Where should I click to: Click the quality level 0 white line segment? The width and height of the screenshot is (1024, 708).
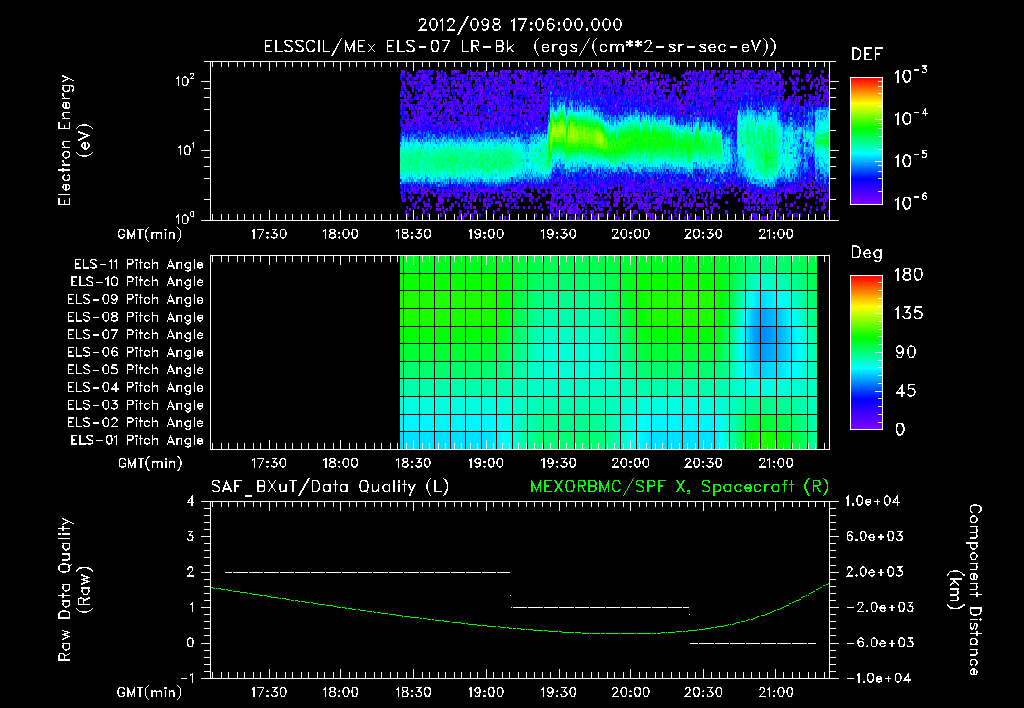point(753,643)
